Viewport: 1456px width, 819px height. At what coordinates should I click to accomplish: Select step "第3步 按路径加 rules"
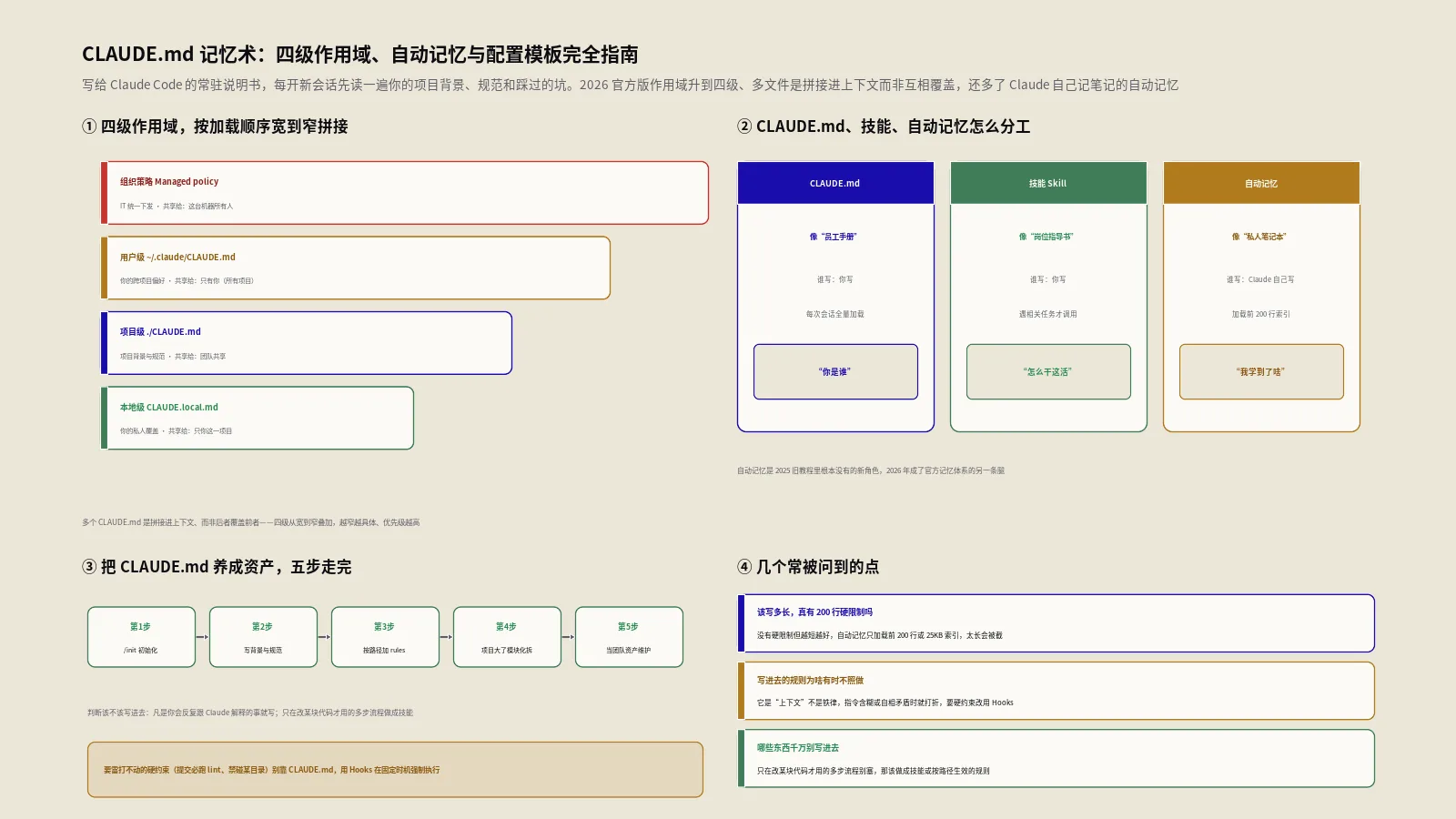pyautogui.click(x=385, y=637)
